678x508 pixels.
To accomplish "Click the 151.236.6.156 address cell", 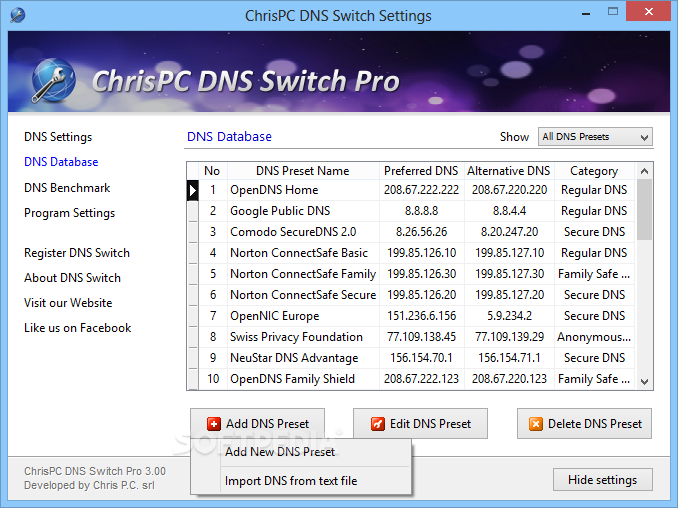I will click(422, 316).
